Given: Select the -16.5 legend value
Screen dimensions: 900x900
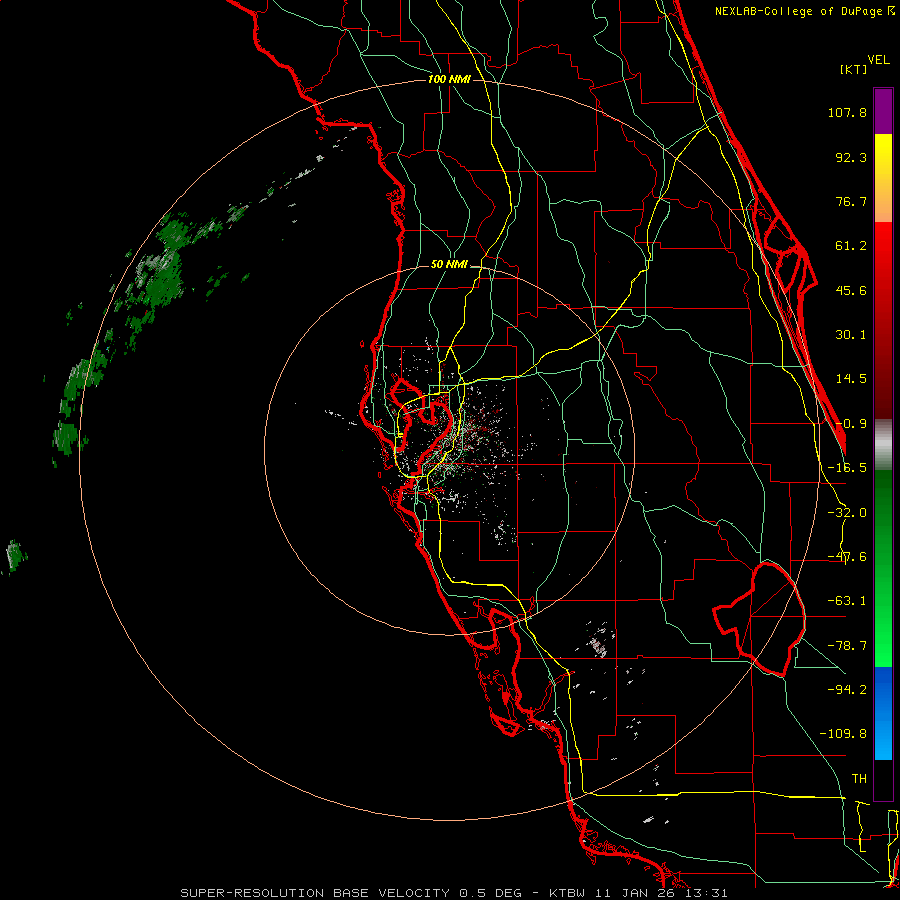Looking at the screenshot, I should [847, 468].
